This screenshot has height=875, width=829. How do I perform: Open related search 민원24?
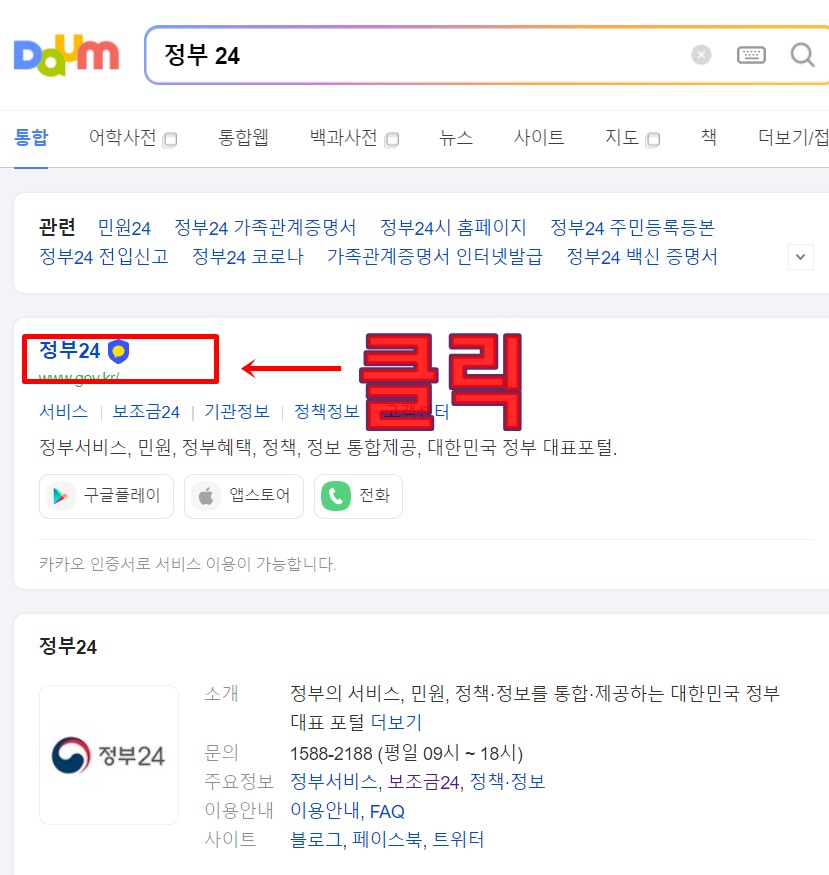[124, 228]
